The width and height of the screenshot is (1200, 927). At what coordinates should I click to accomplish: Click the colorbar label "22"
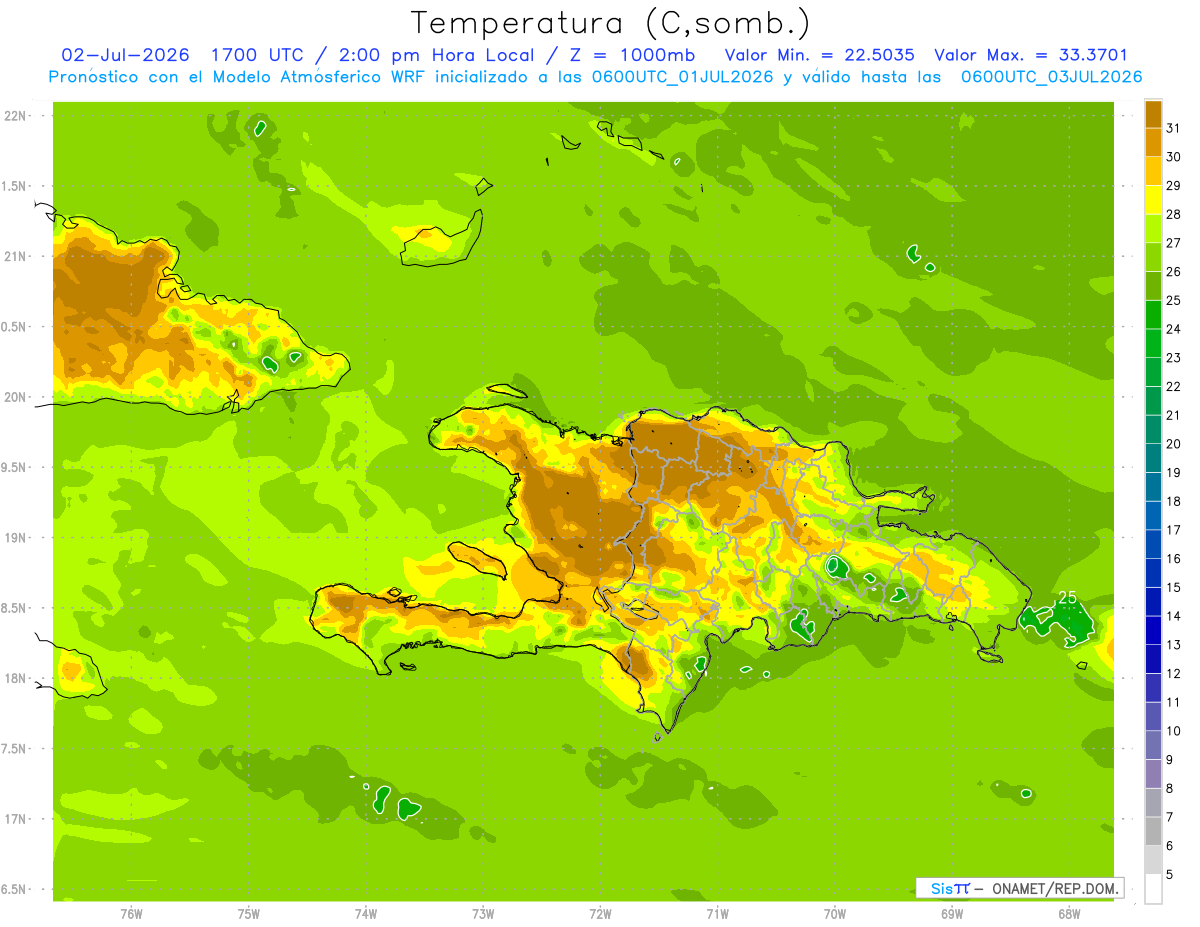click(1173, 387)
